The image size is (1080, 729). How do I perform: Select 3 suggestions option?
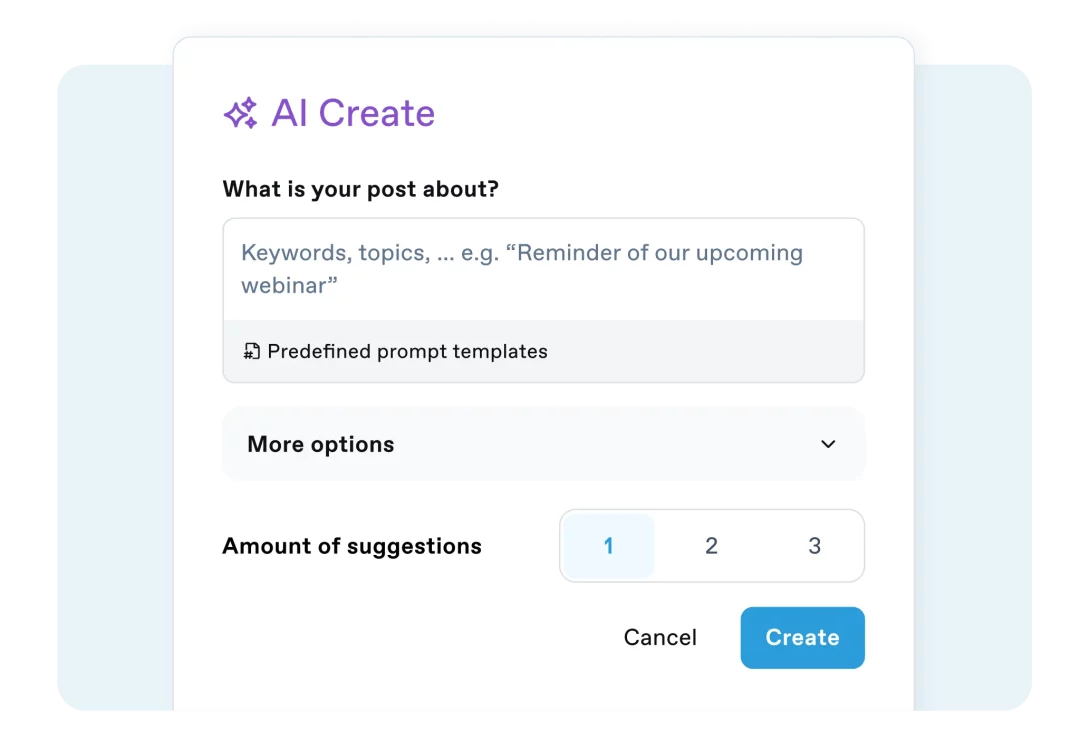click(814, 546)
